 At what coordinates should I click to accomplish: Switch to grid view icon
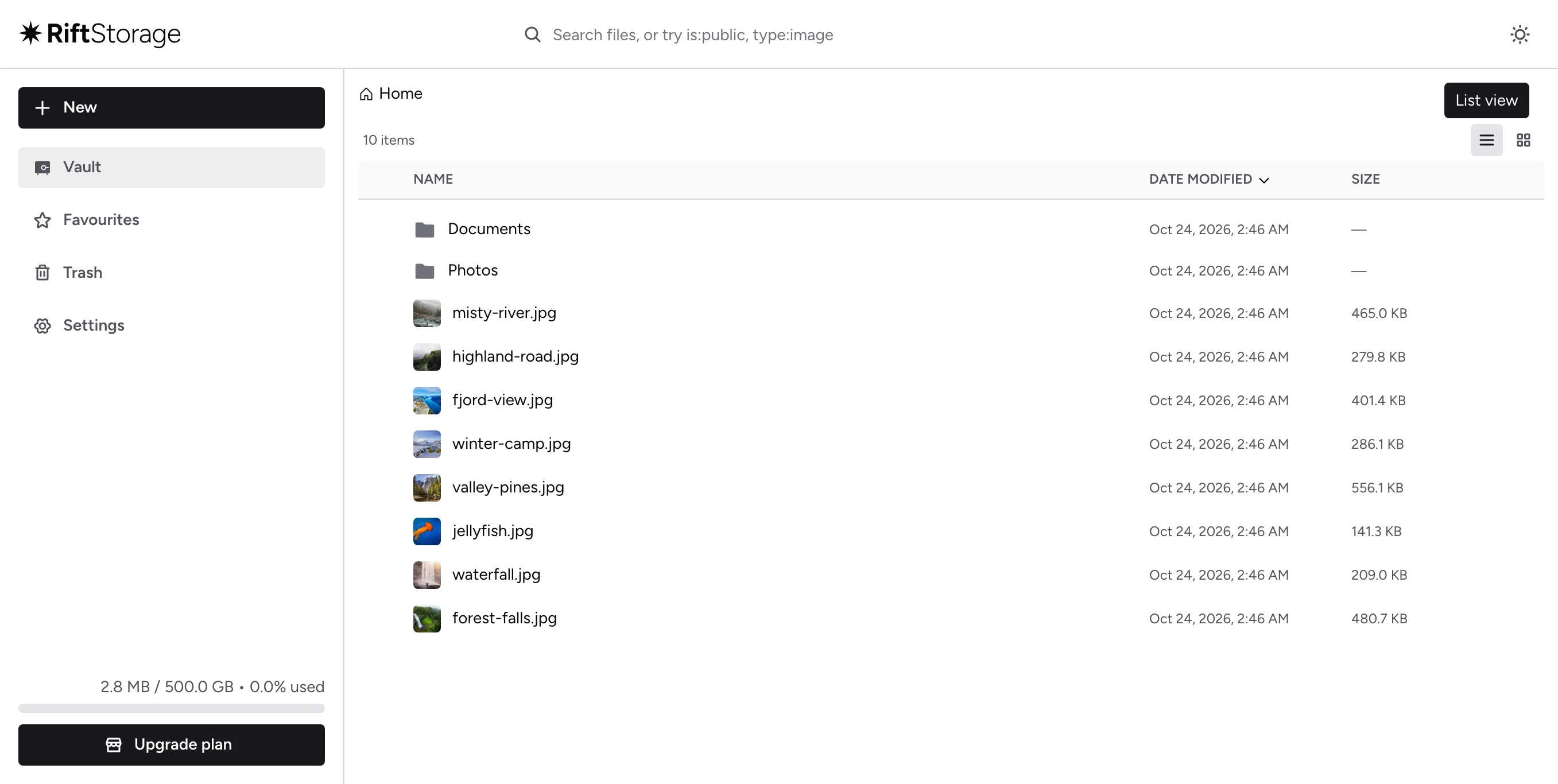[1523, 140]
